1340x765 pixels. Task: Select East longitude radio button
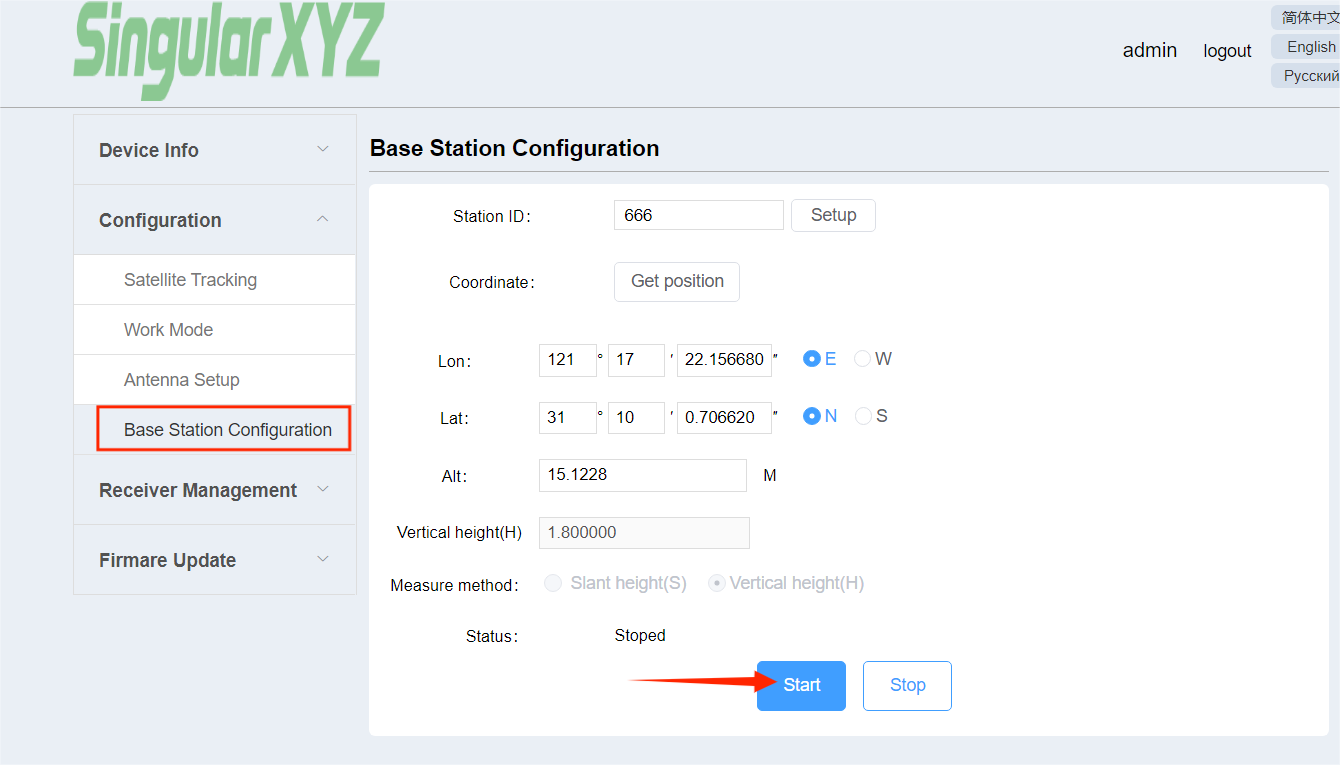click(x=812, y=359)
